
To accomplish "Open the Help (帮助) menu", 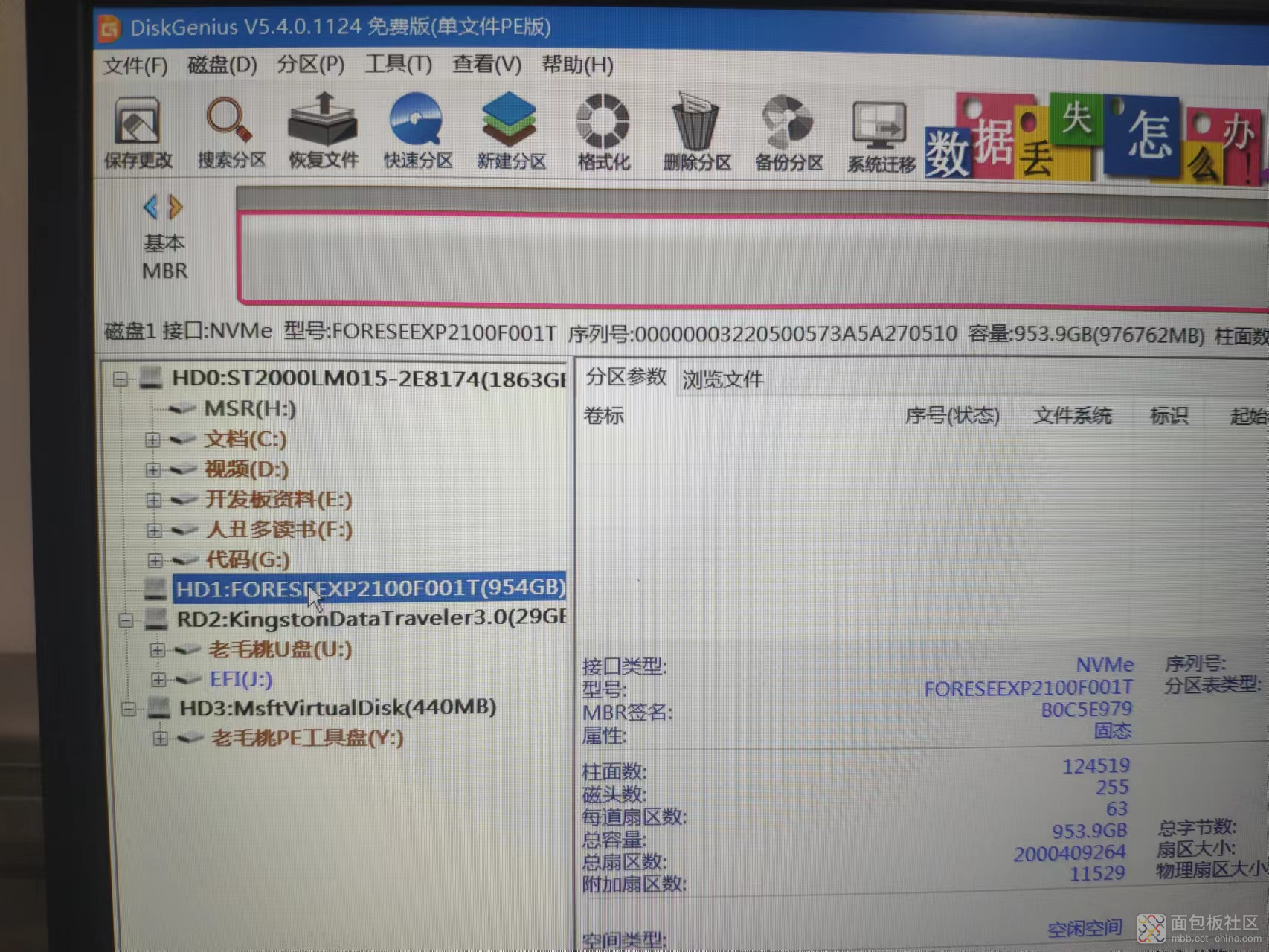I will [577, 65].
